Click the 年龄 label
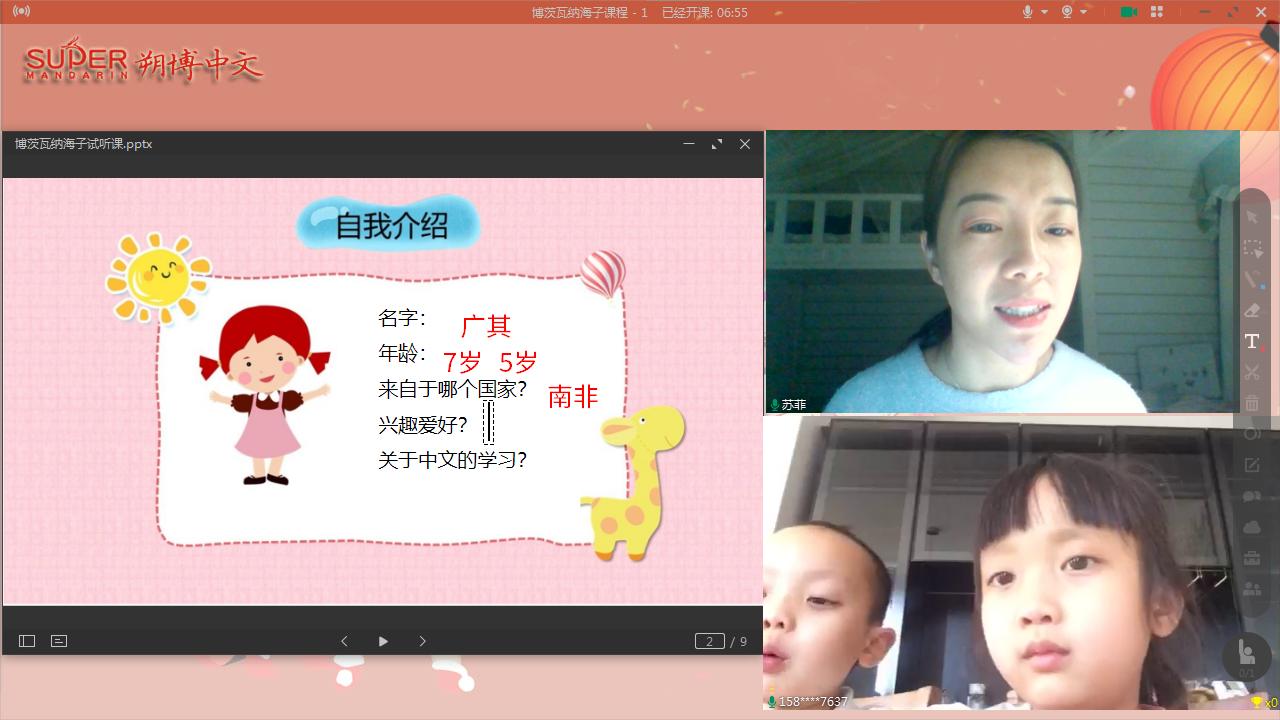1280x720 pixels. coord(402,353)
